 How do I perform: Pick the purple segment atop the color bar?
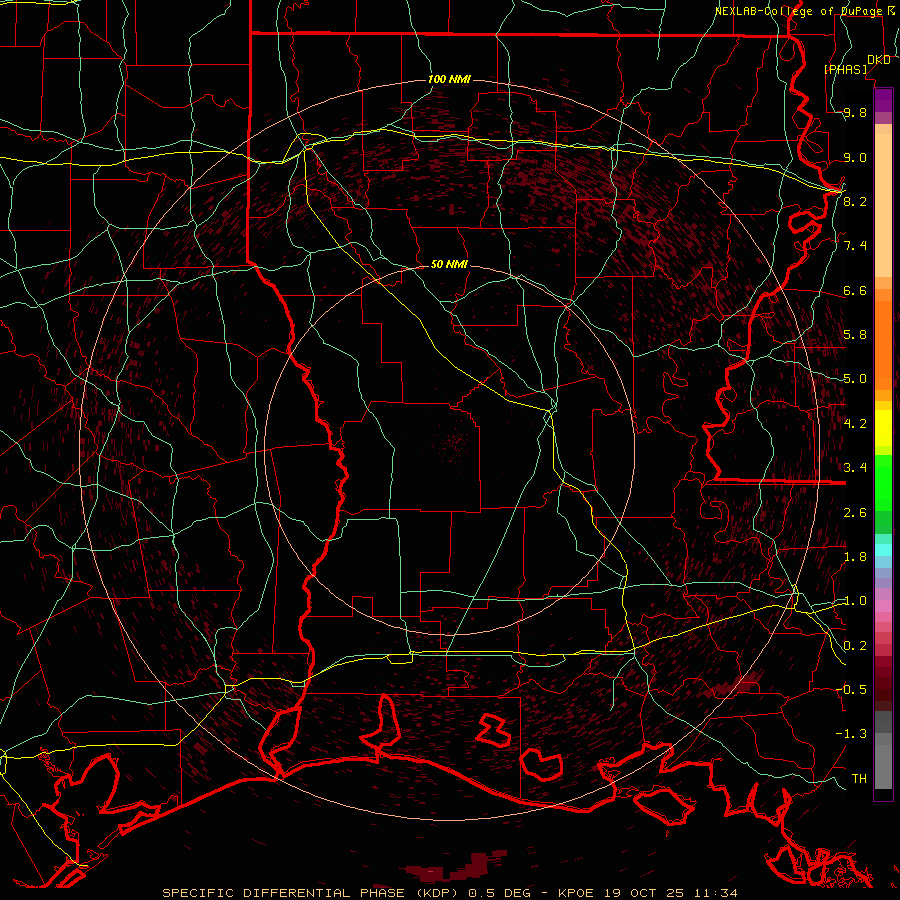pos(883,100)
